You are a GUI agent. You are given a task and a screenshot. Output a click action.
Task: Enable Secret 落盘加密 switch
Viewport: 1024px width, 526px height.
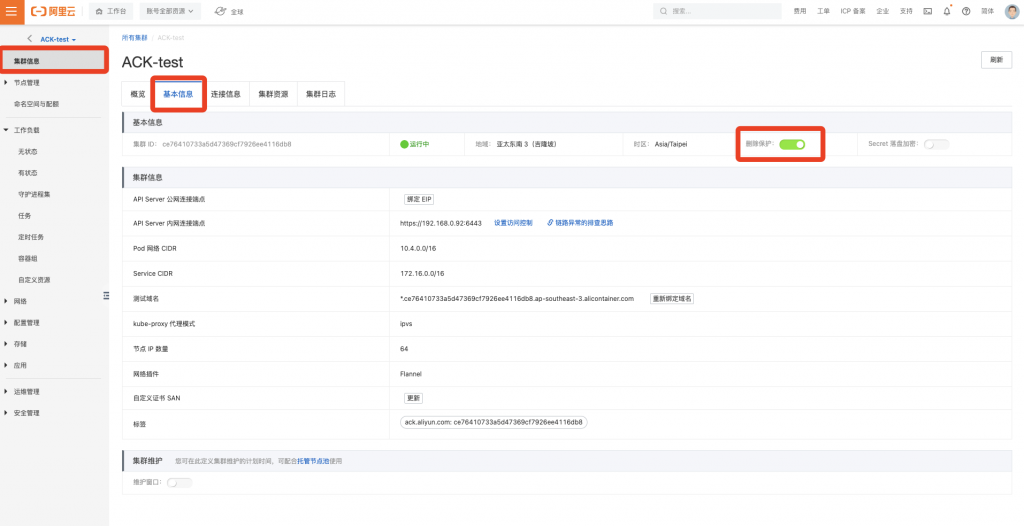936,144
